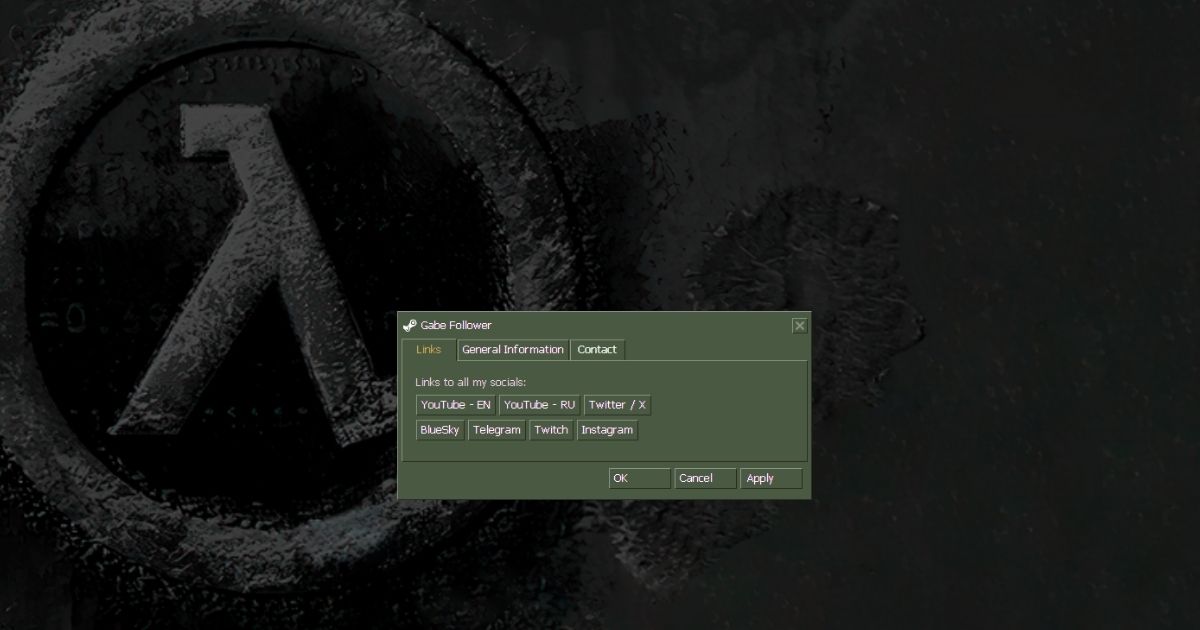Switch to the Links tab

(x=428, y=350)
